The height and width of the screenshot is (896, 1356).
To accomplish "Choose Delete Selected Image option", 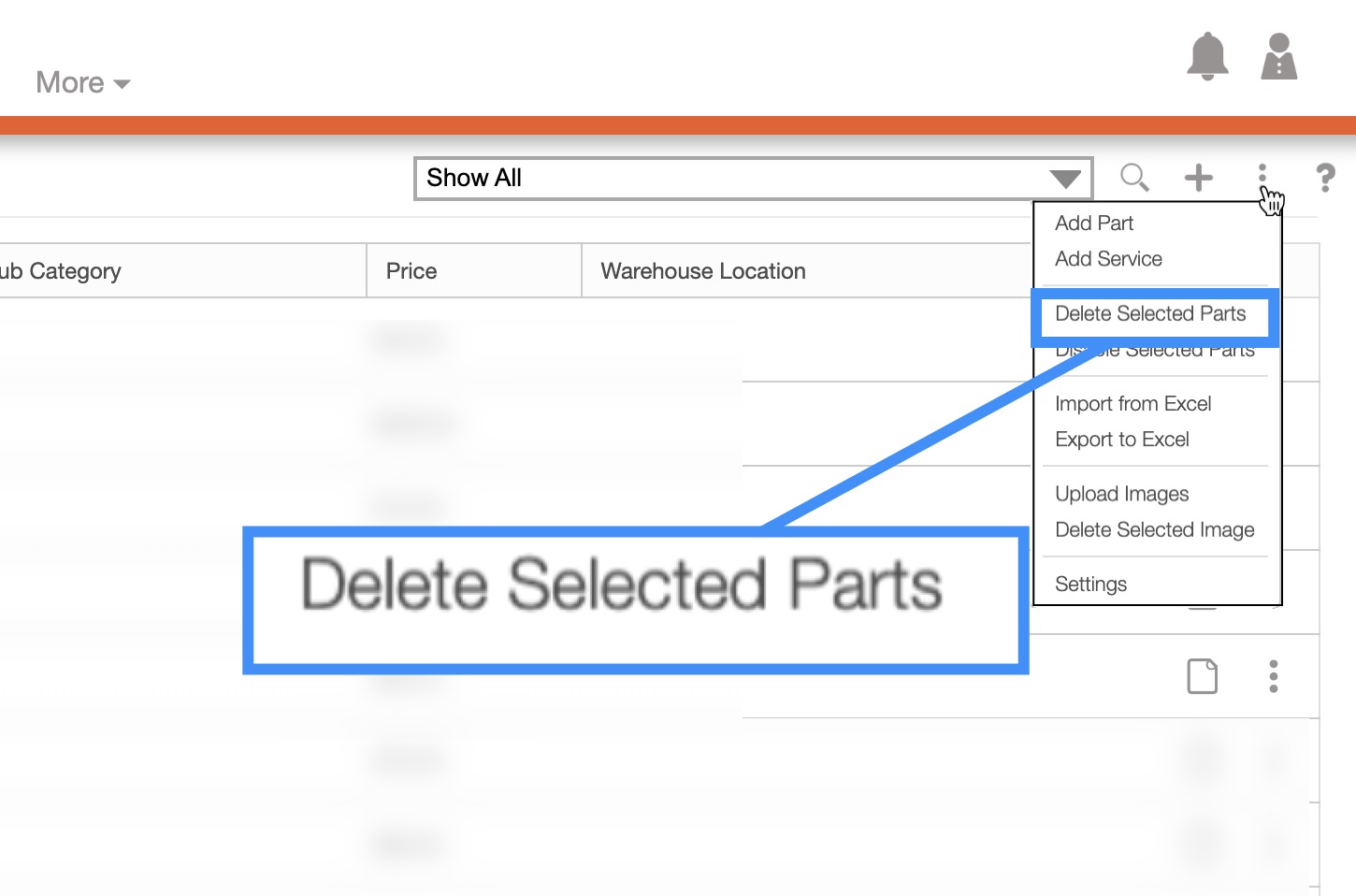I will [x=1154, y=530].
